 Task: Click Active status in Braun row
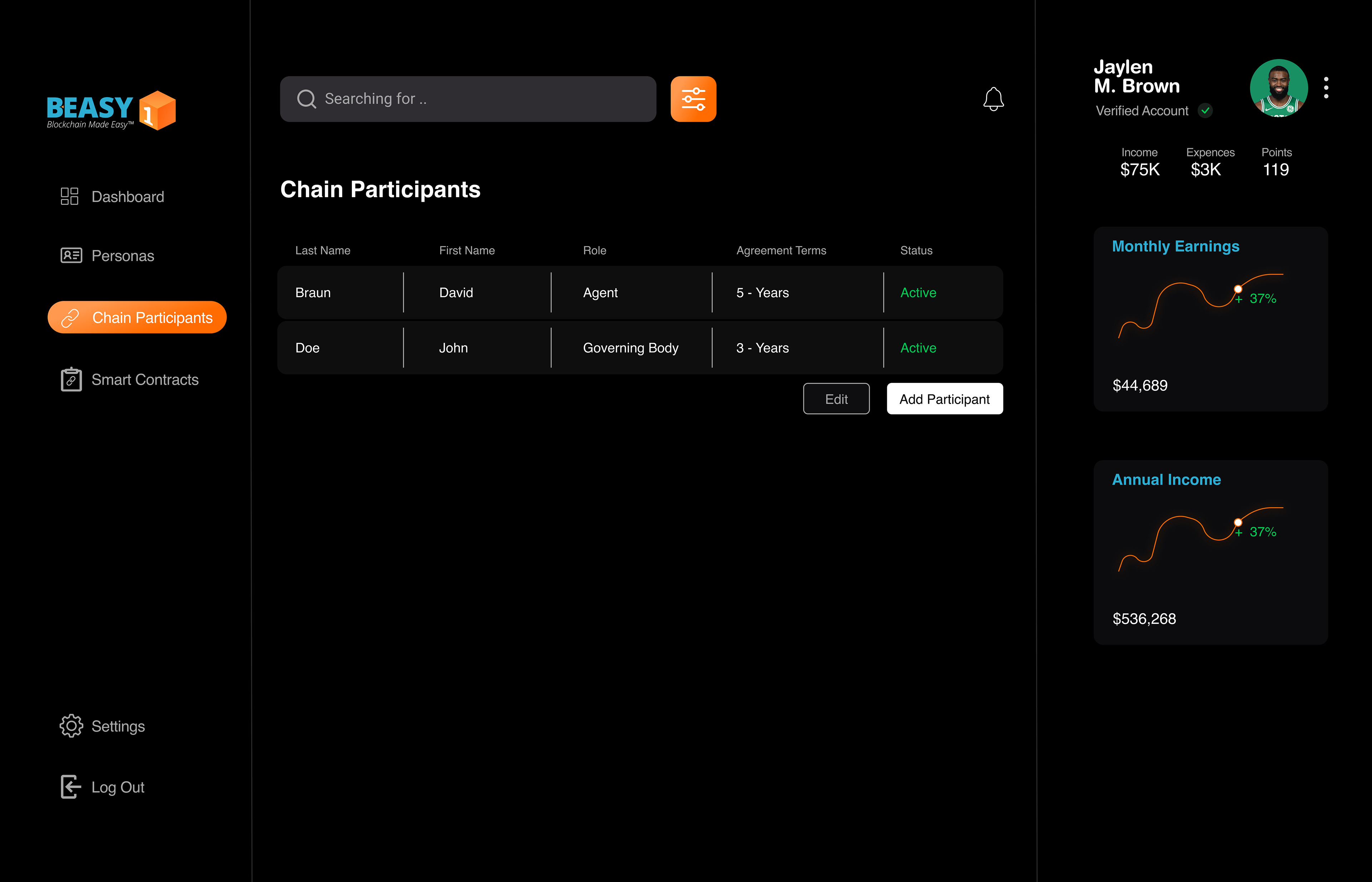[x=918, y=293]
